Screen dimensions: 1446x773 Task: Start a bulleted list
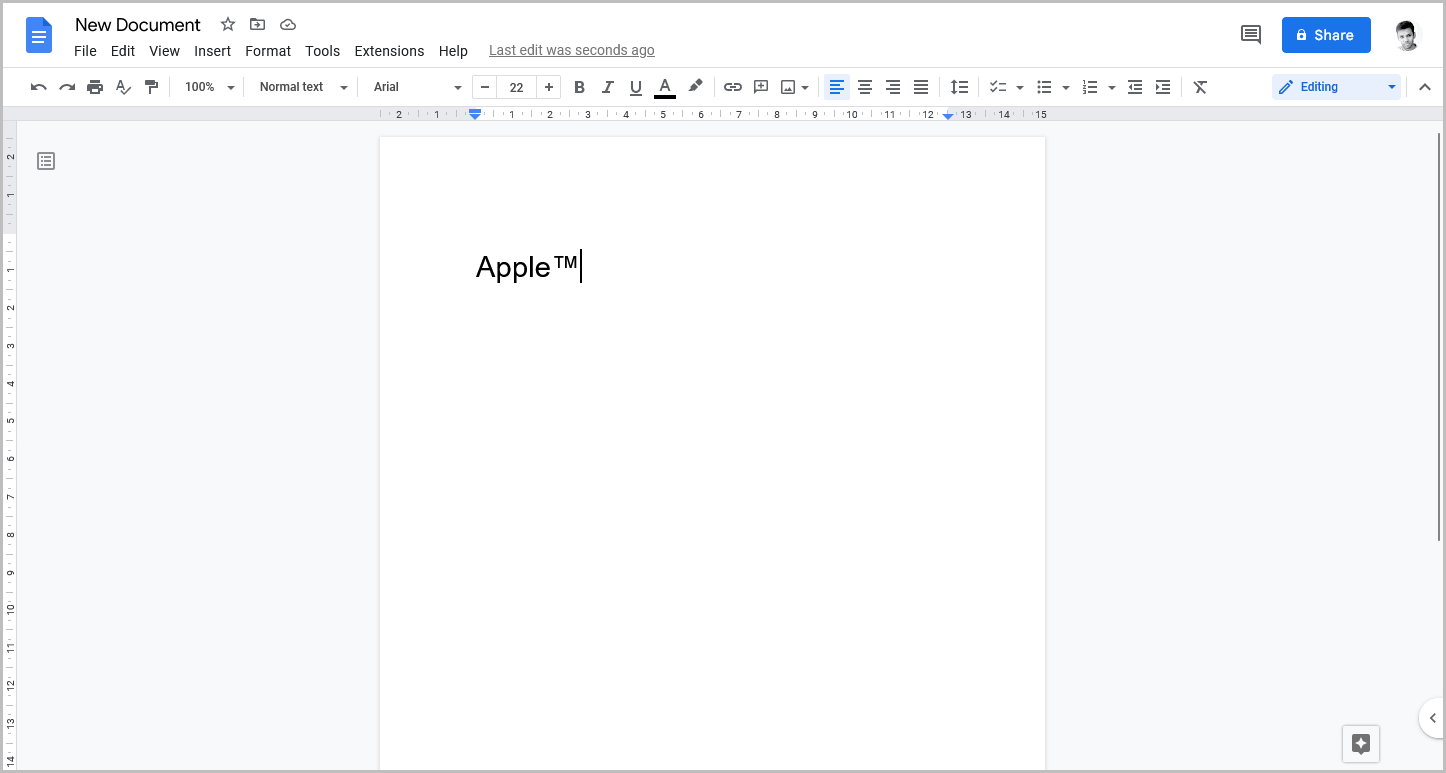point(1044,87)
